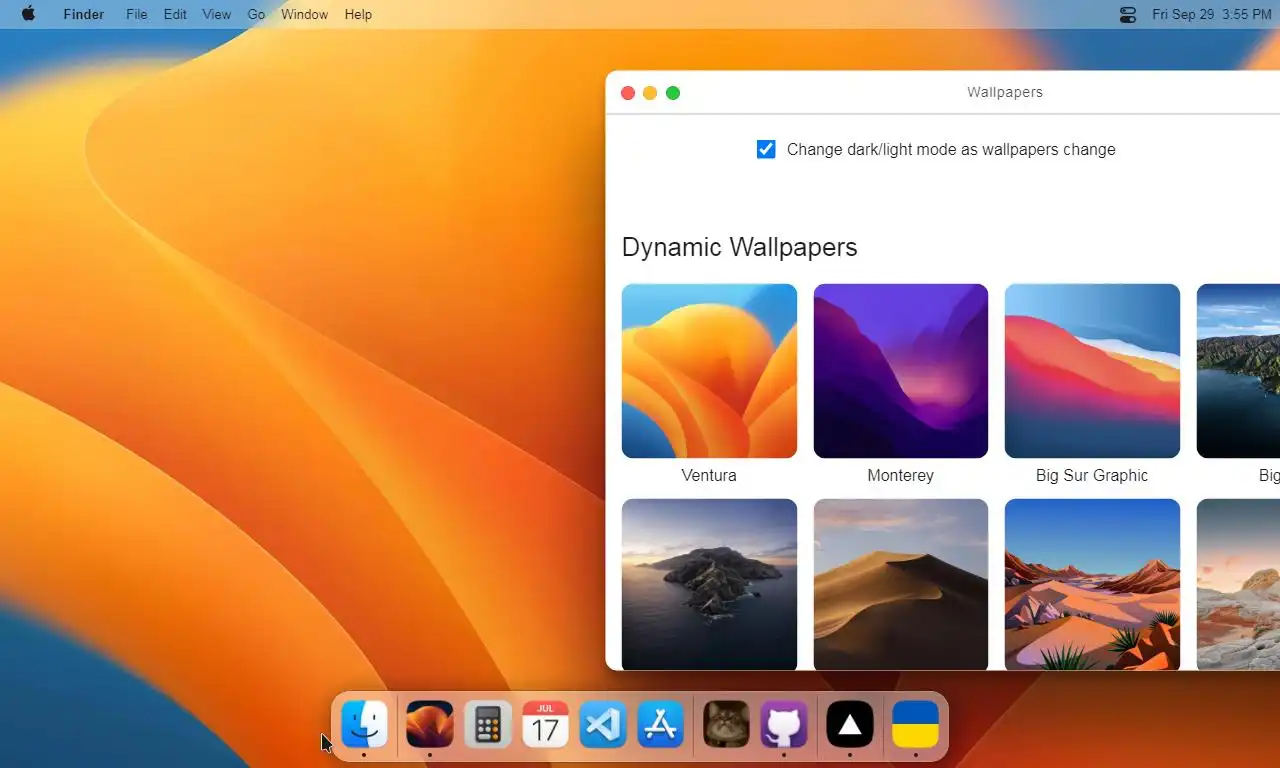Choose the Big Sur Graphic wallpaper
This screenshot has height=768, width=1280.
[x=1092, y=371]
